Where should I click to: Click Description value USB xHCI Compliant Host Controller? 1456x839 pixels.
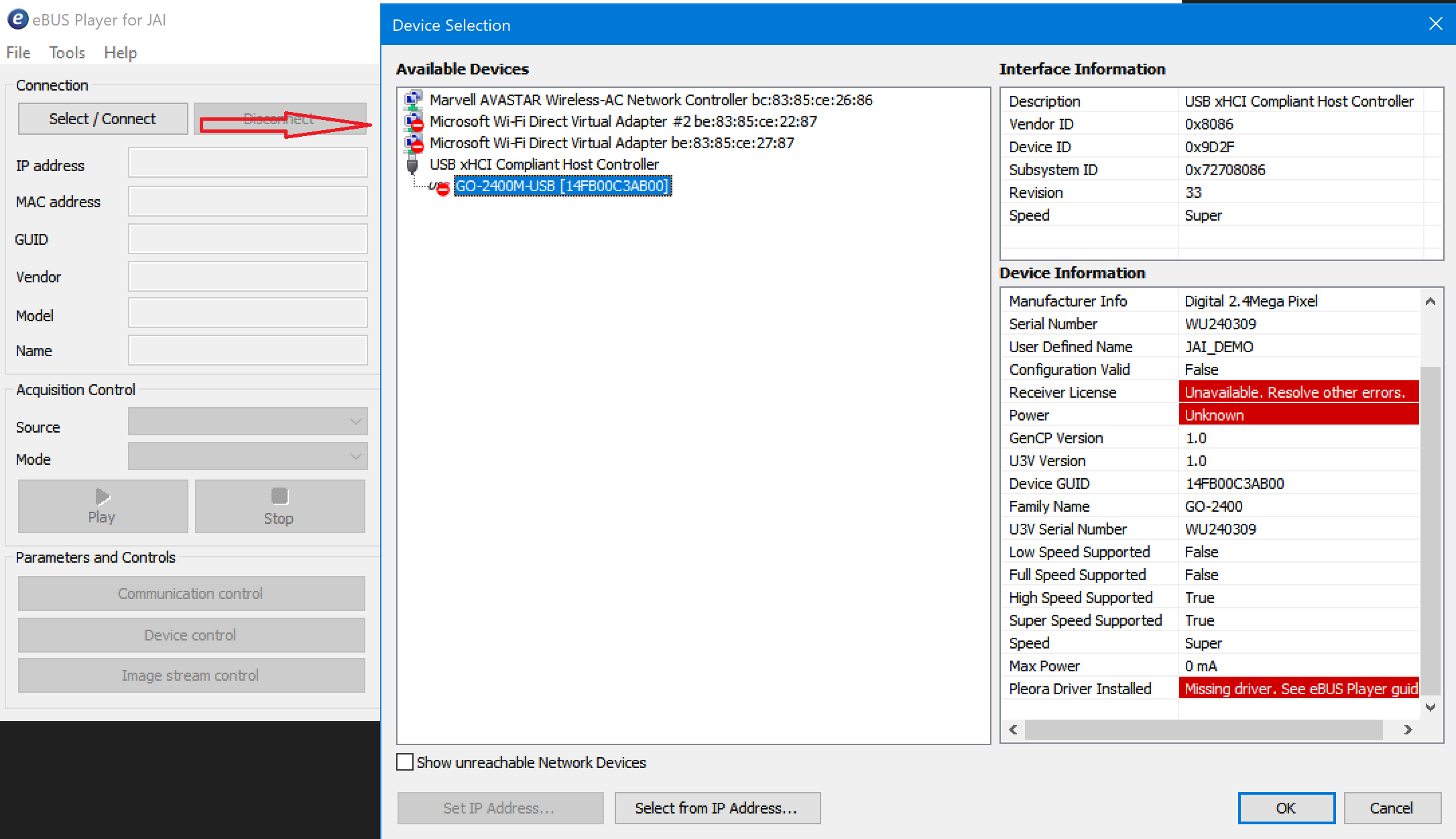(1299, 101)
